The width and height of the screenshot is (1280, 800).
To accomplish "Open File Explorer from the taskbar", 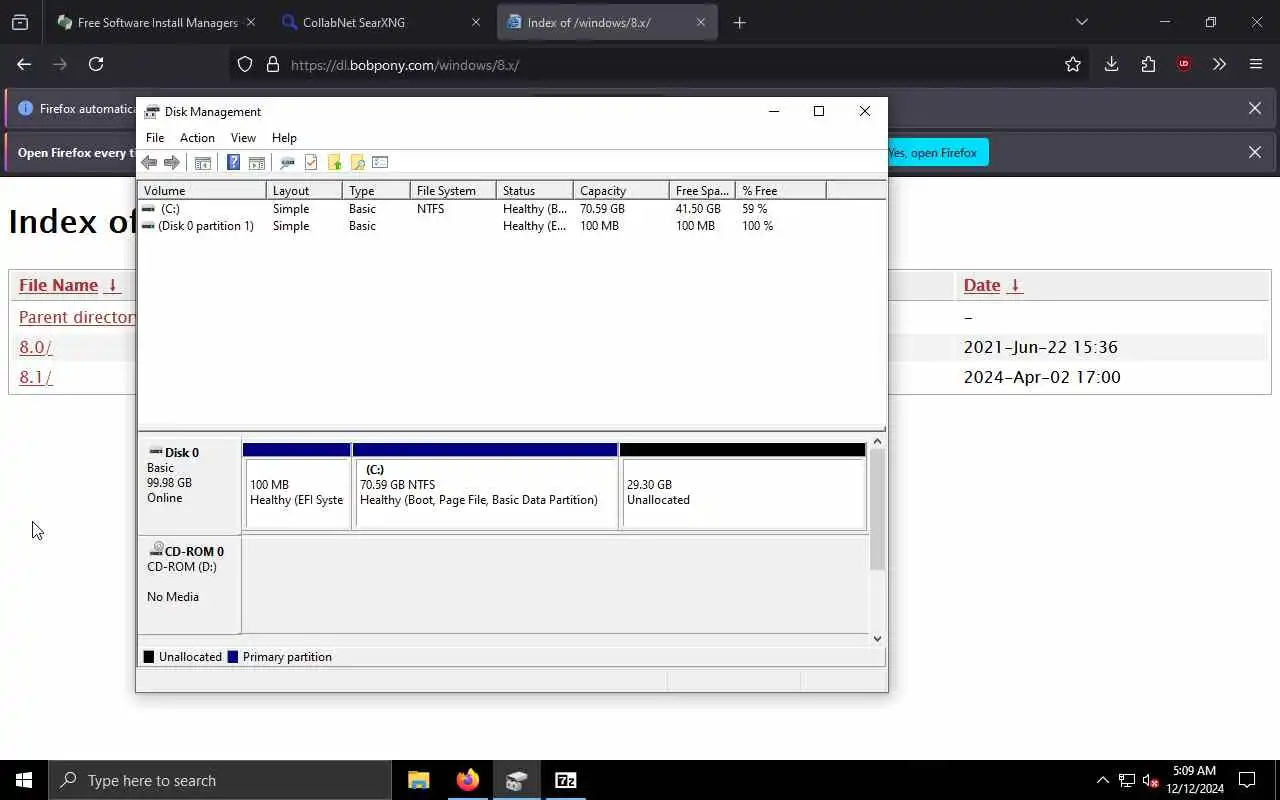I will pos(418,780).
